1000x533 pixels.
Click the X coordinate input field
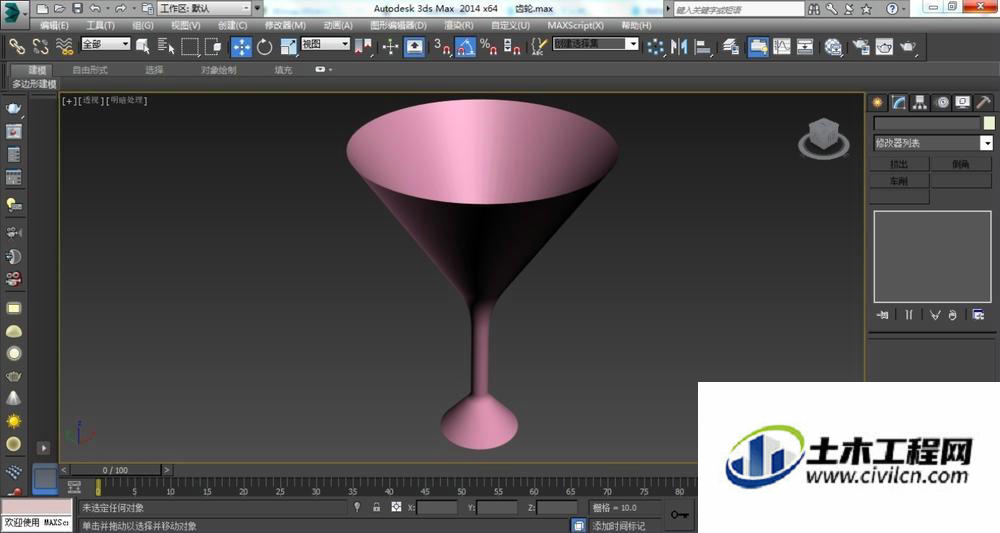coord(437,507)
